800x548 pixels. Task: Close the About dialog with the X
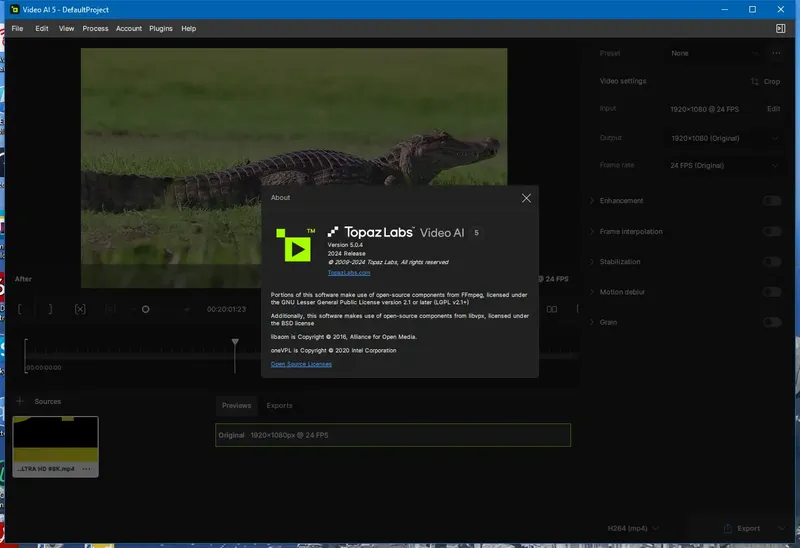(x=526, y=198)
